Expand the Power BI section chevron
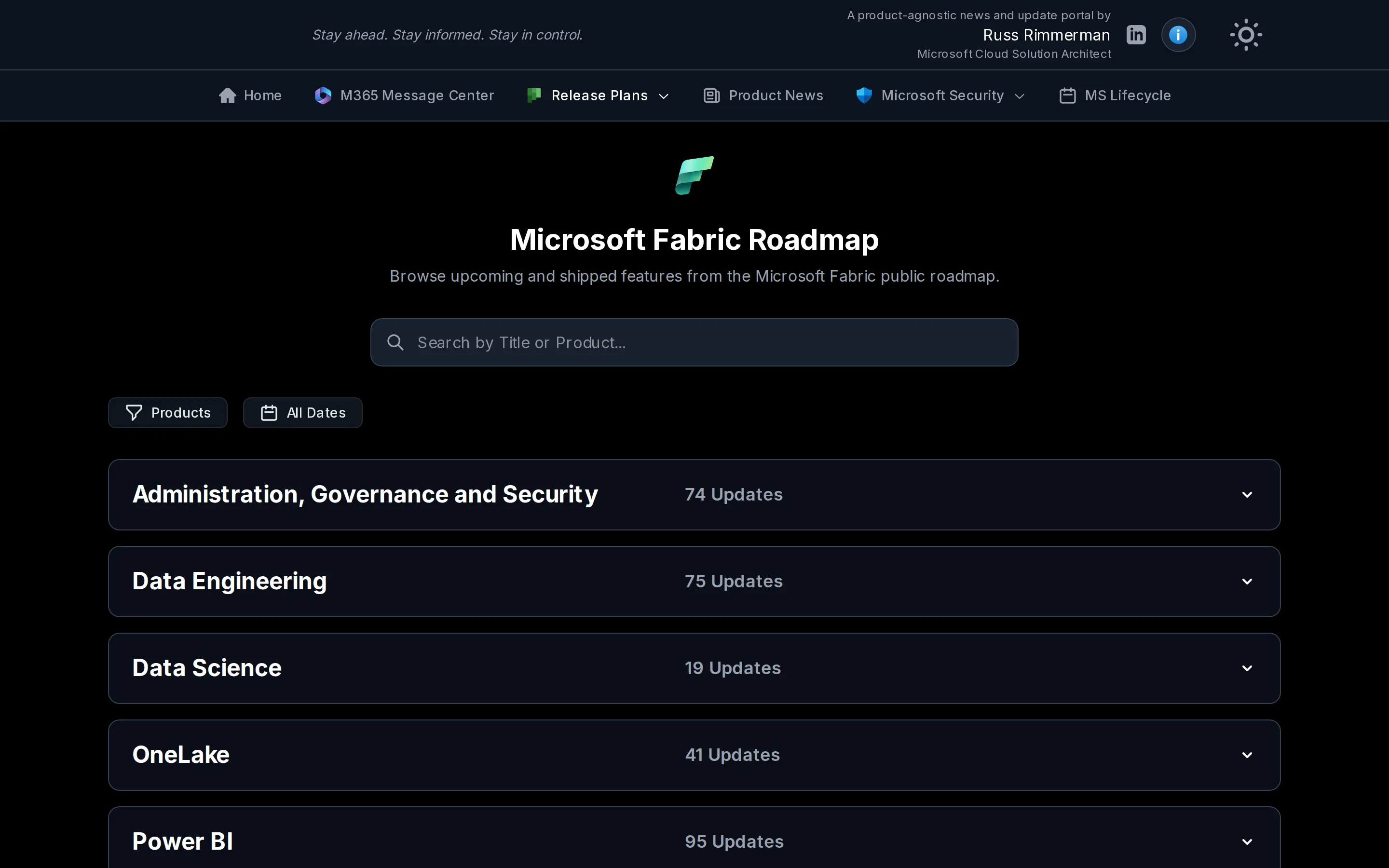The width and height of the screenshot is (1389, 868). pyautogui.click(x=1247, y=841)
